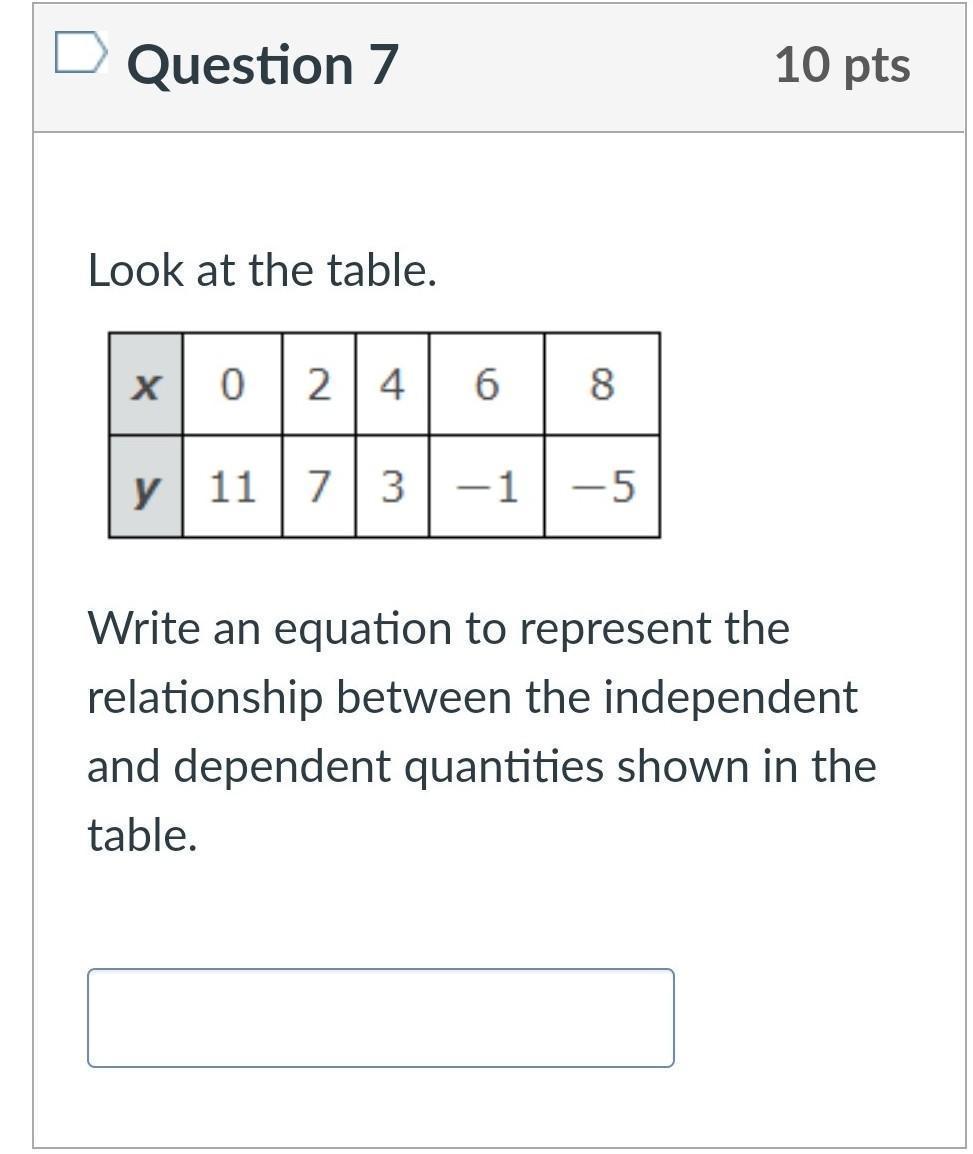The height and width of the screenshot is (1154, 973).
Task: Click the 'Look at the table.' text
Action: tap(262, 270)
